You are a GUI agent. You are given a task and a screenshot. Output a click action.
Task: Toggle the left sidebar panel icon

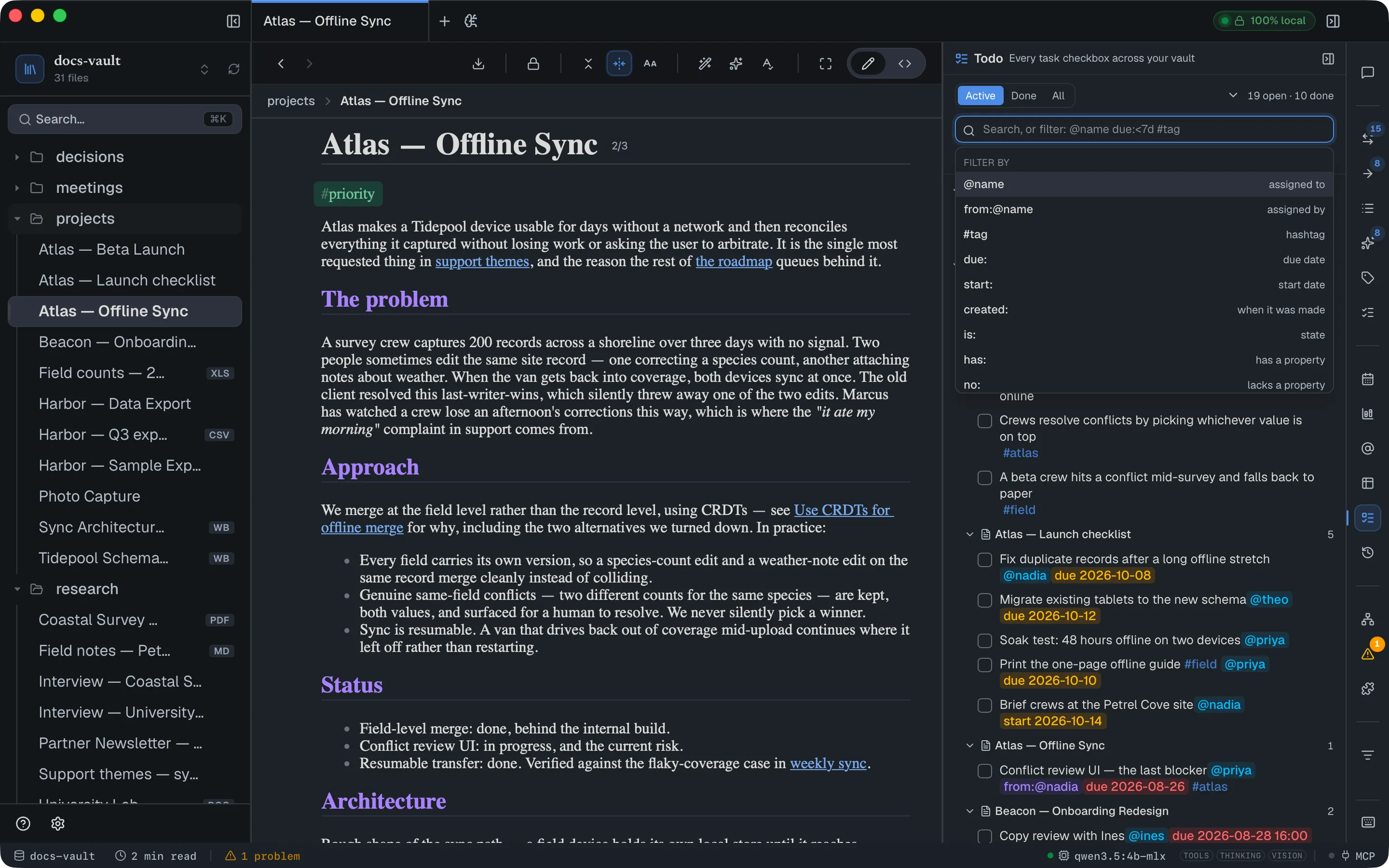pos(233,21)
